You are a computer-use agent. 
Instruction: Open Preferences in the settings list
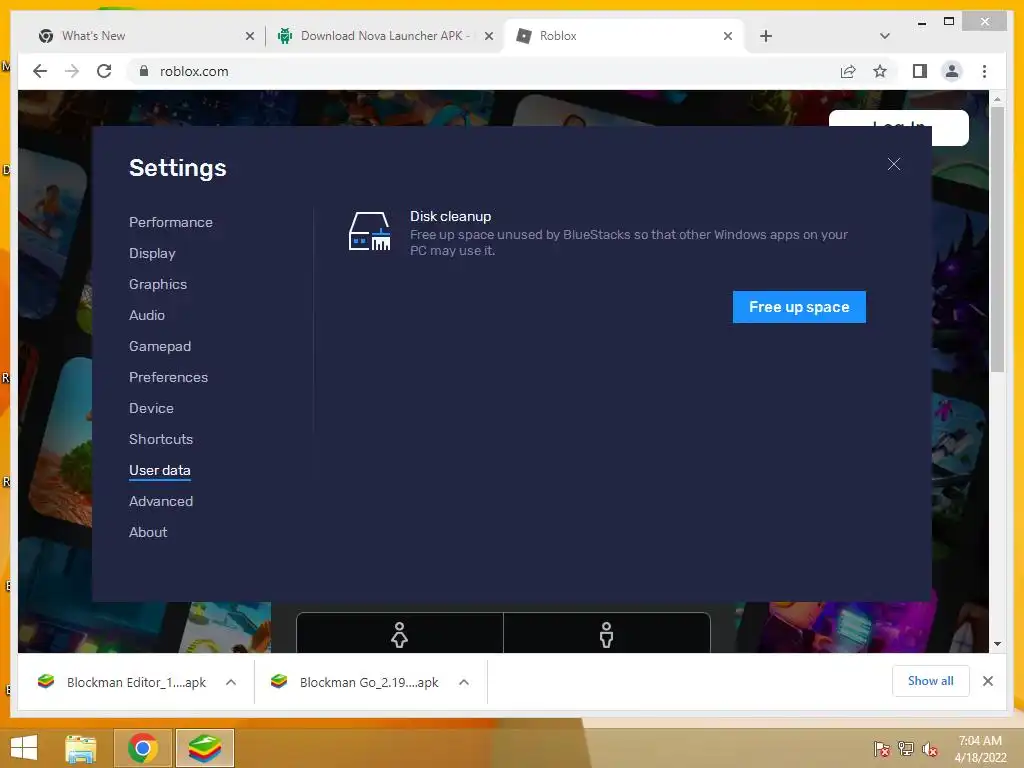coord(168,377)
